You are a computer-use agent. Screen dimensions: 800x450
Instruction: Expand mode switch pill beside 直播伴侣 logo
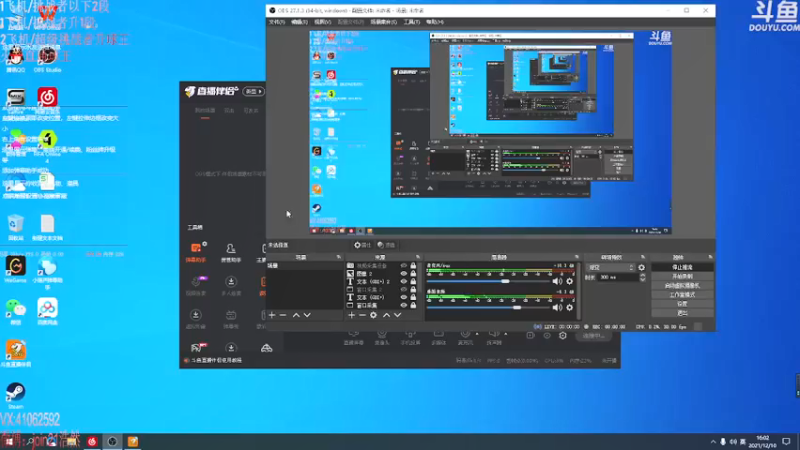(254, 91)
